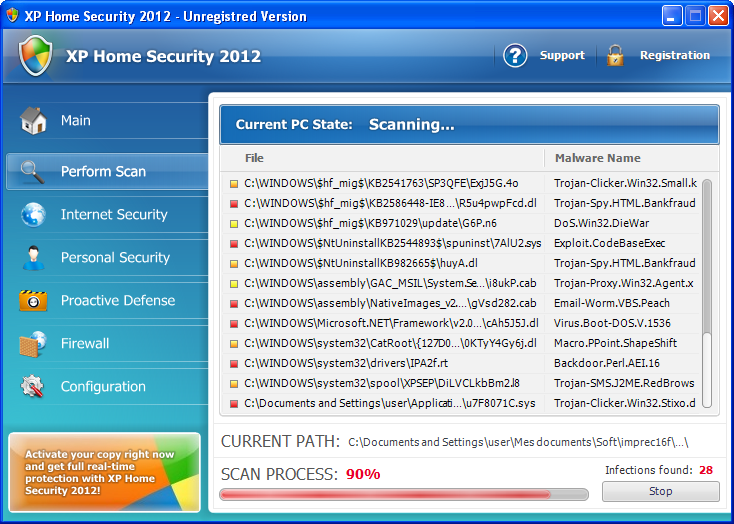The height and width of the screenshot is (524, 734).
Task: Sort results by Malware Name column header
Action: tap(597, 158)
